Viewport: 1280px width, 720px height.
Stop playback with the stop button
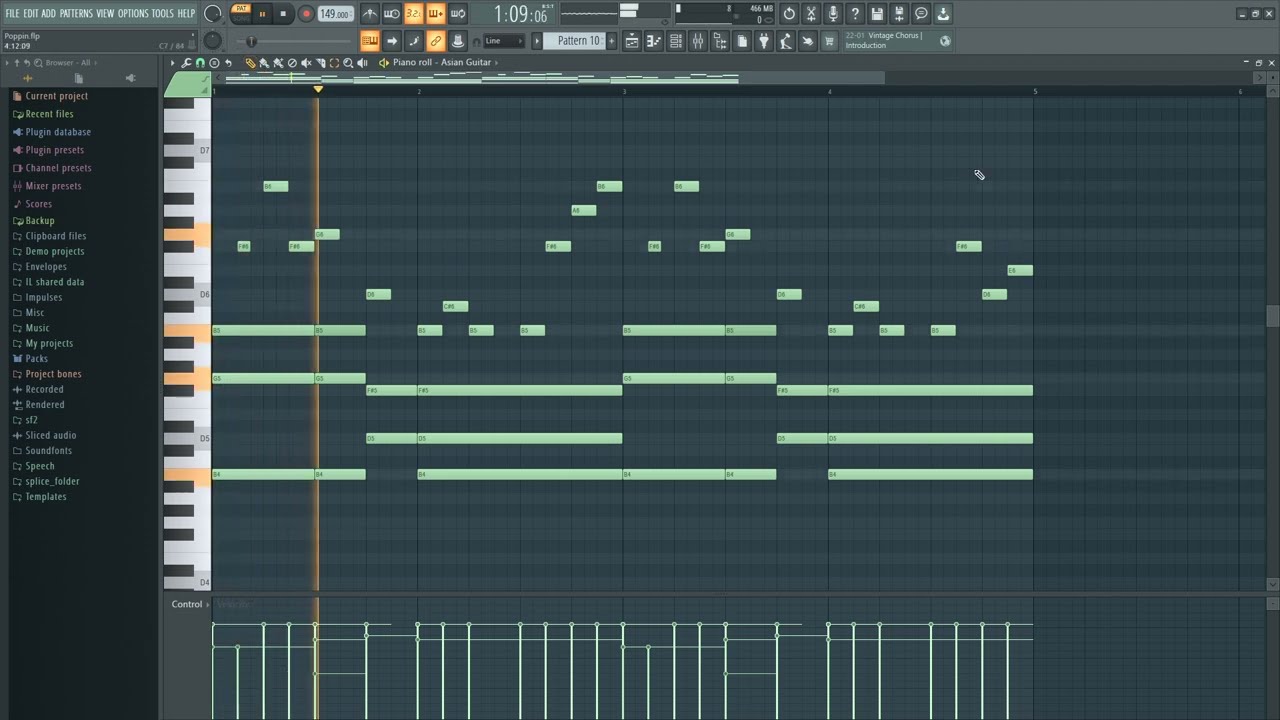click(x=283, y=14)
